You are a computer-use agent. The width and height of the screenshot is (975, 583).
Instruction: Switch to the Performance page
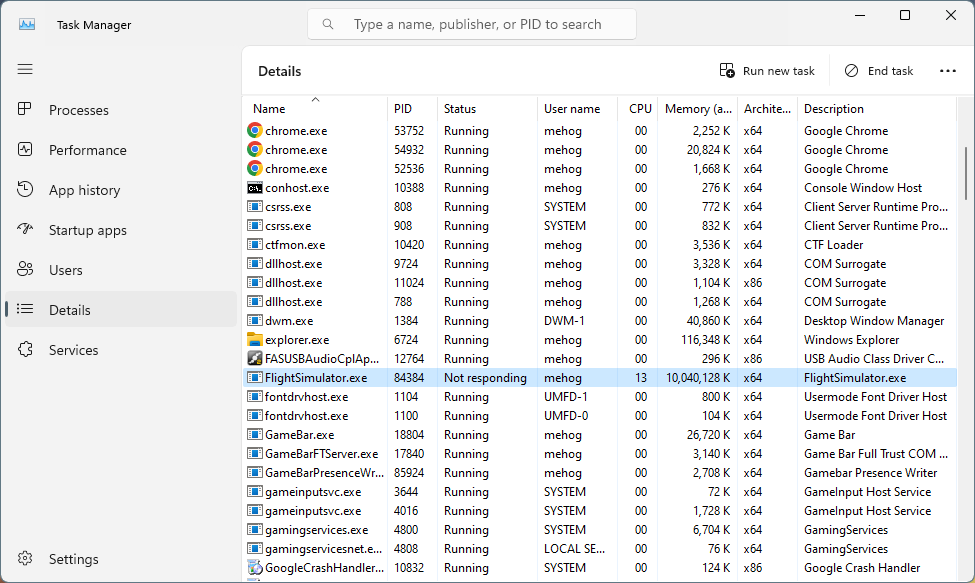click(x=121, y=150)
